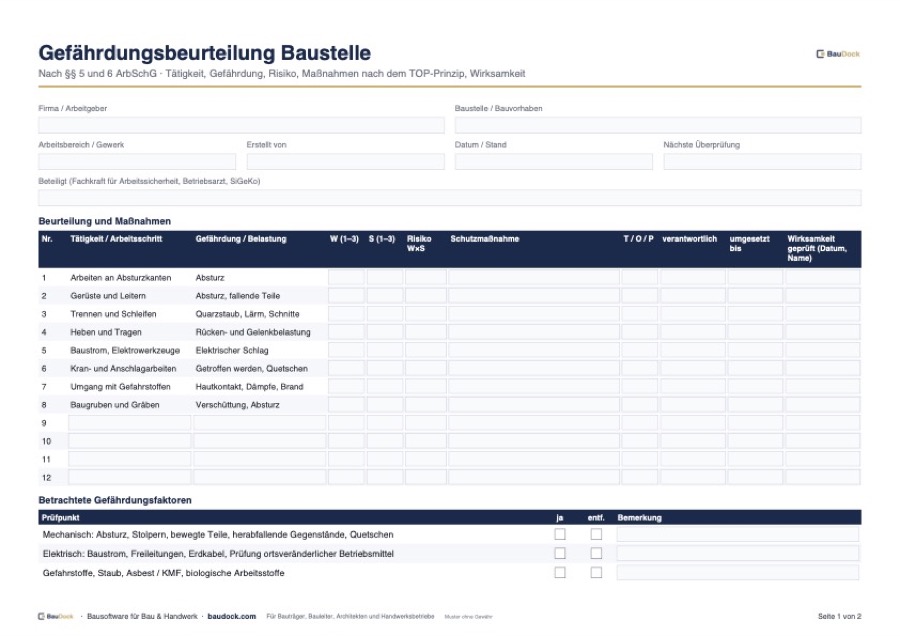This screenshot has width=900, height=636.
Task: Click S (1–3) cell for Gerüste und Leitern
Action: (x=385, y=296)
